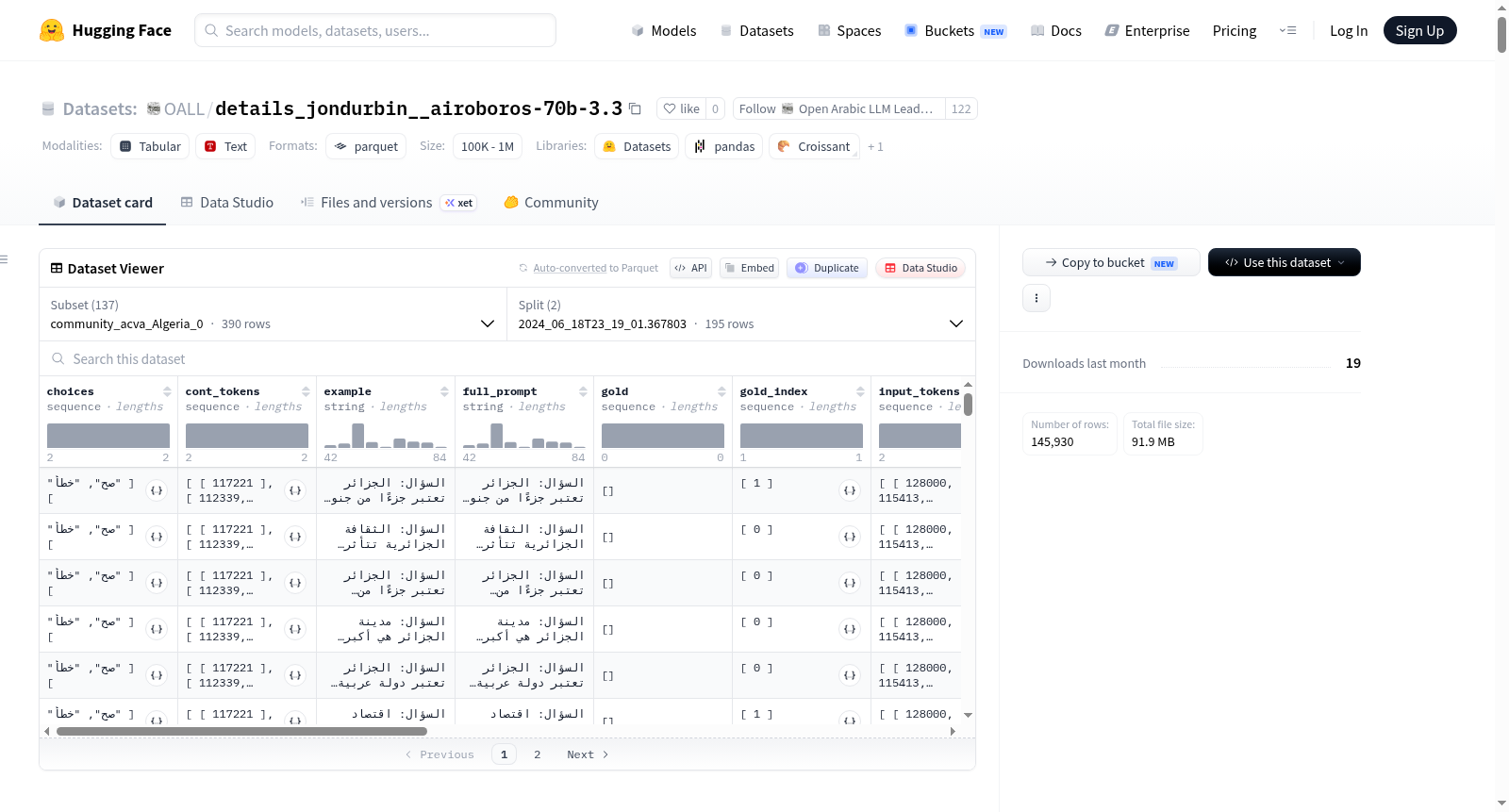Screen dimensions: 1509x812
Task: Go to the Hugging Face home logo
Action: 106,30
